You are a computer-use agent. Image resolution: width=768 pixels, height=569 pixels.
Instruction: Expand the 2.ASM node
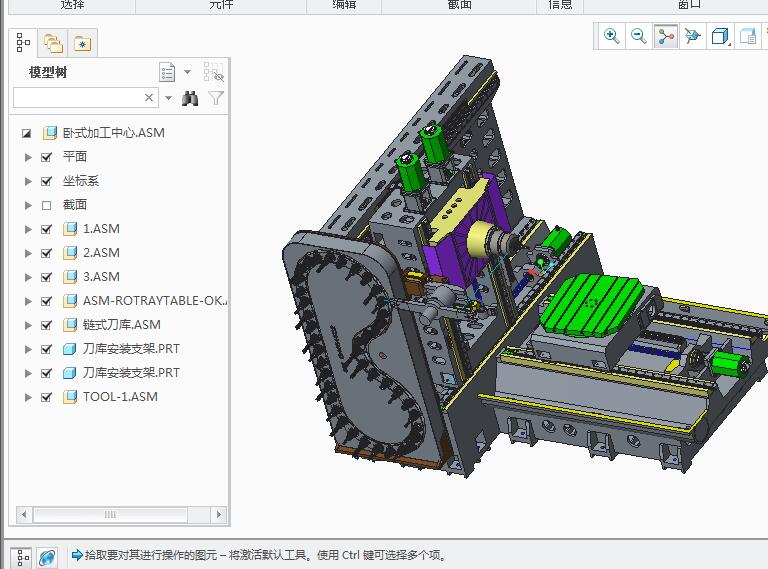click(28, 253)
